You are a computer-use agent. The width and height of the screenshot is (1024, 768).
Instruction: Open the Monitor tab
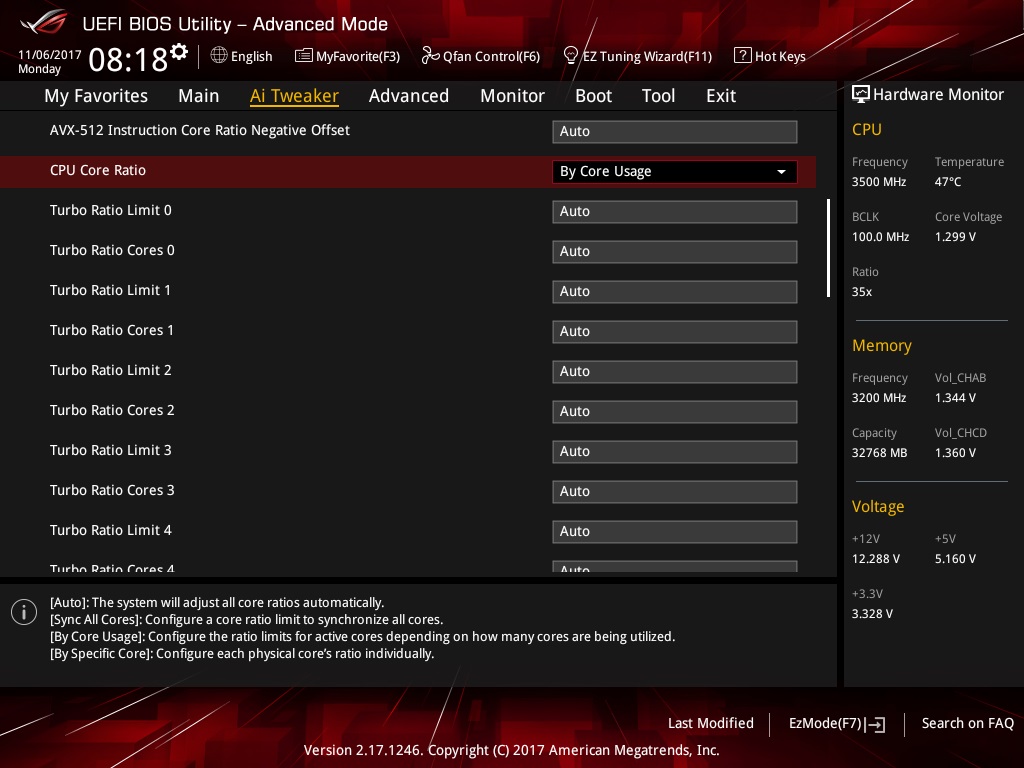(512, 96)
